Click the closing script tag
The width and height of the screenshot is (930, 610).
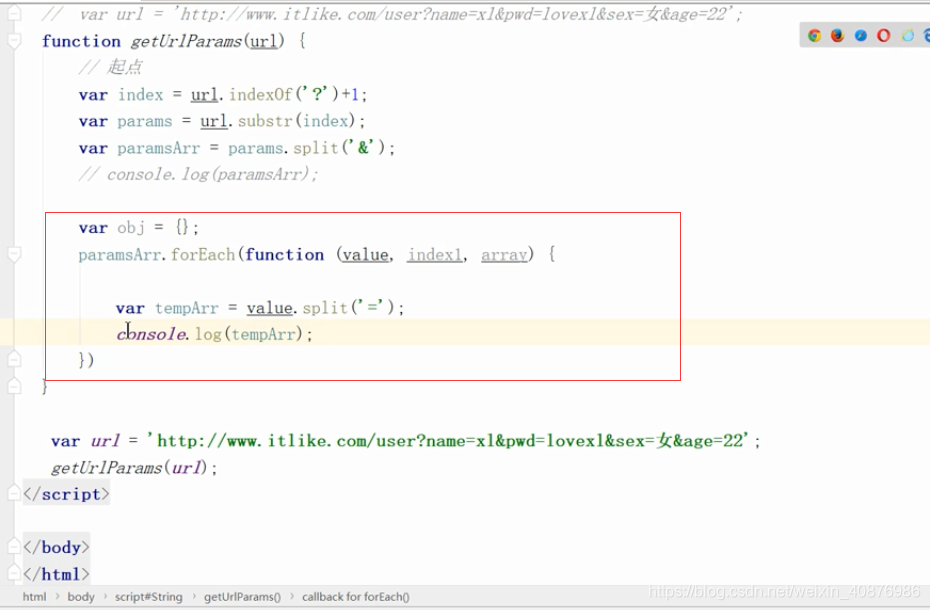pyautogui.click(x=66, y=494)
